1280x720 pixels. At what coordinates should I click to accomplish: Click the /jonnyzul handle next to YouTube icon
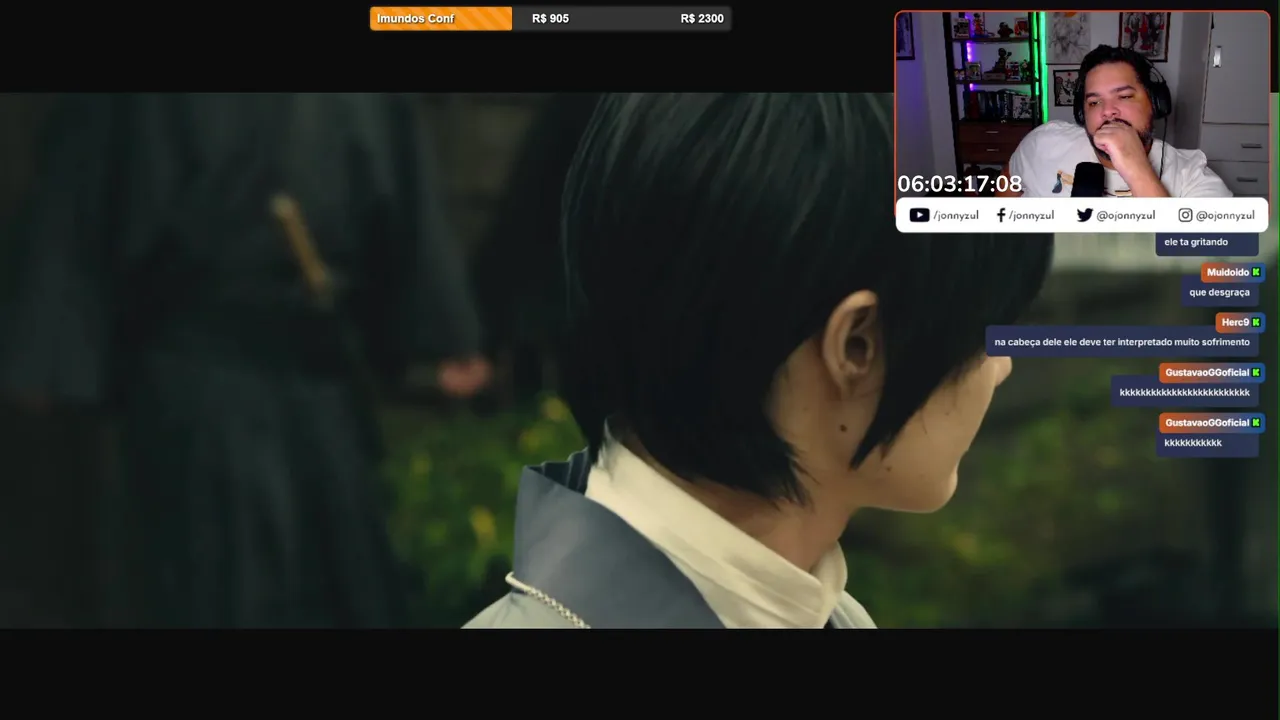click(x=956, y=215)
